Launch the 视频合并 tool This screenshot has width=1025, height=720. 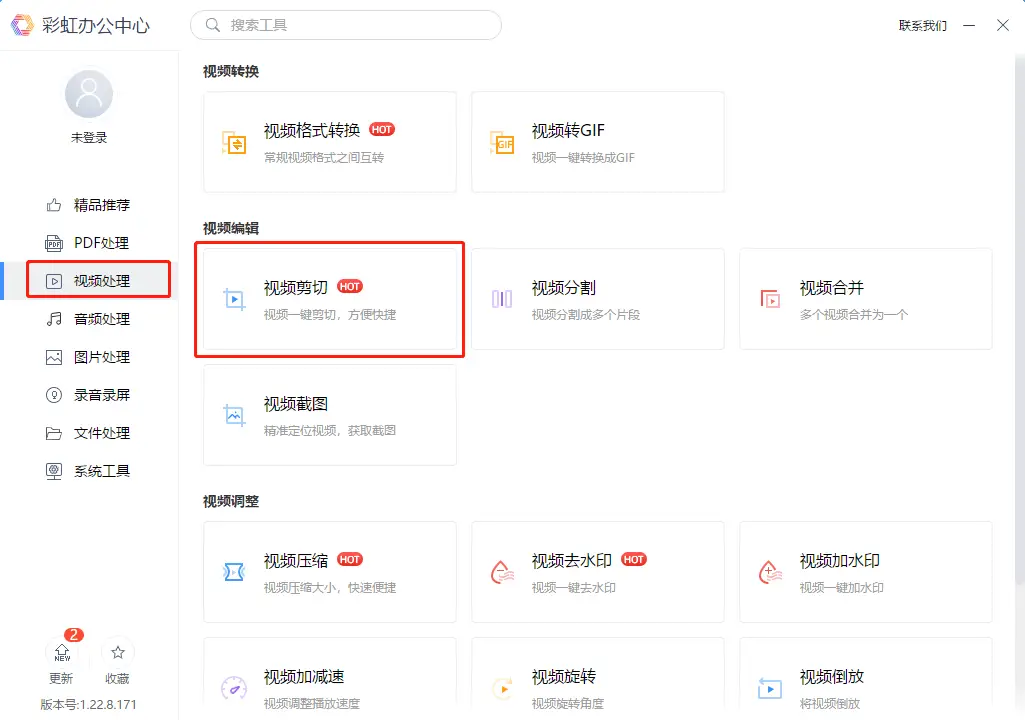pyautogui.click(x=865, y=299)
